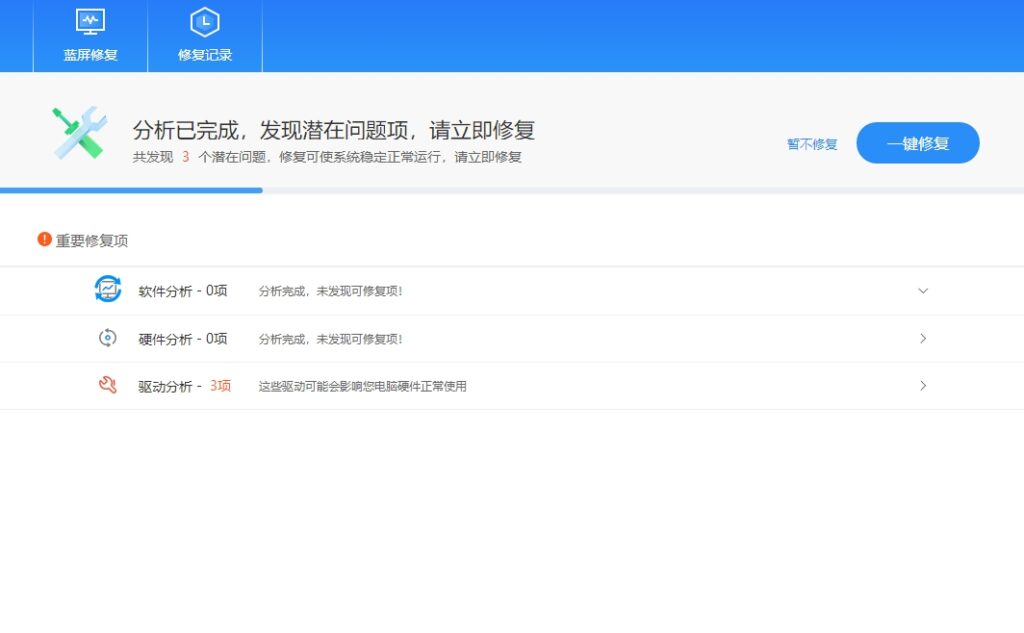
Task: Click the blue analysis progress bar
Action: (x=131, y=190)
